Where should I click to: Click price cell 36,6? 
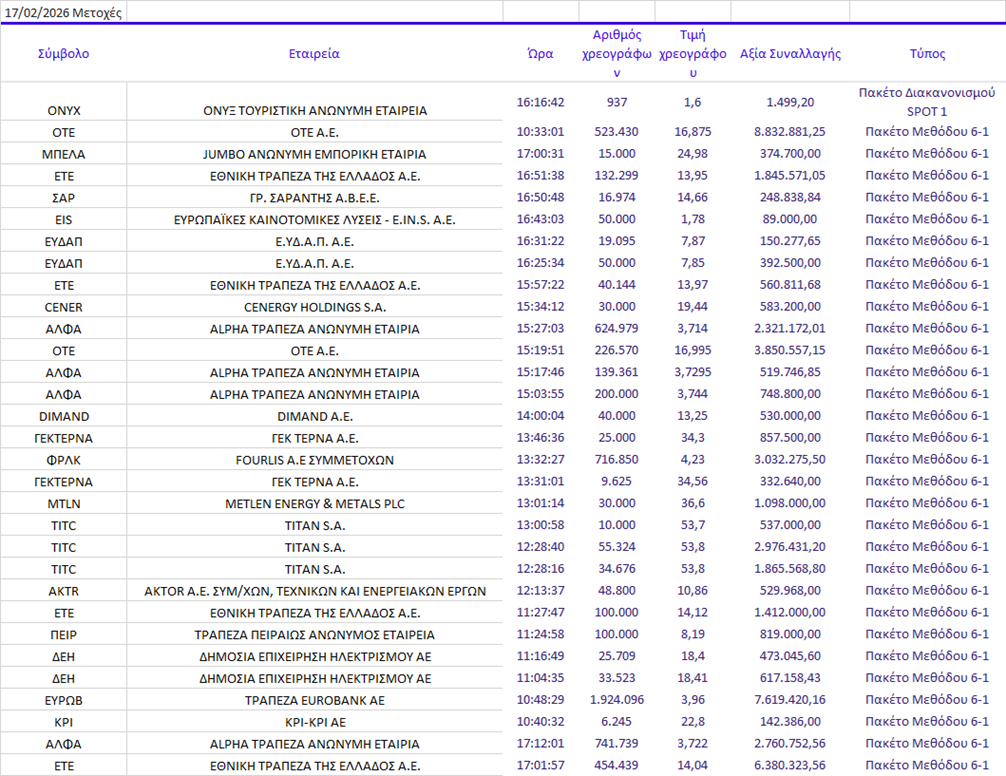(692, 503)
